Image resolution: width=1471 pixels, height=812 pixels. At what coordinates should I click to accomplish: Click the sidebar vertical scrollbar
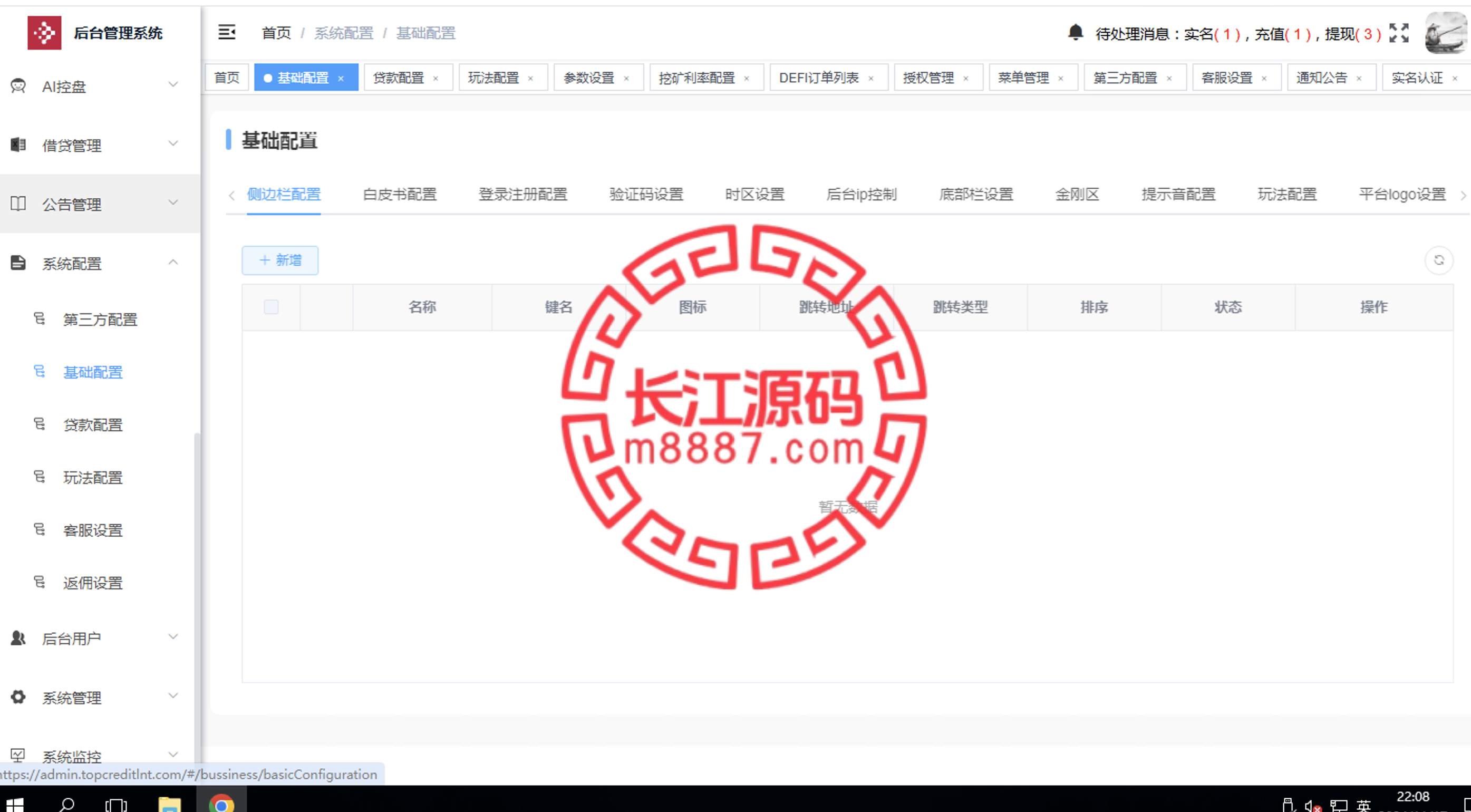197,597
